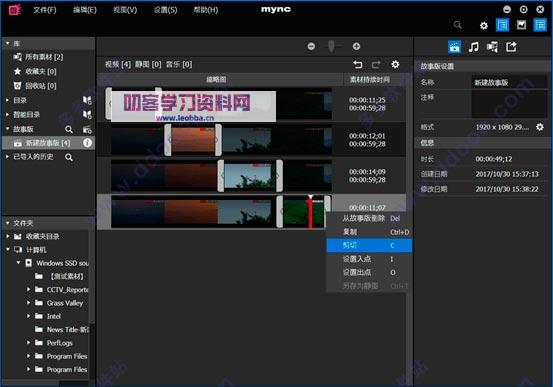The height and width of the screenshot is (387, 553).
Task: Collapse the 故事版 tree arrow
Action: (7, 129)
